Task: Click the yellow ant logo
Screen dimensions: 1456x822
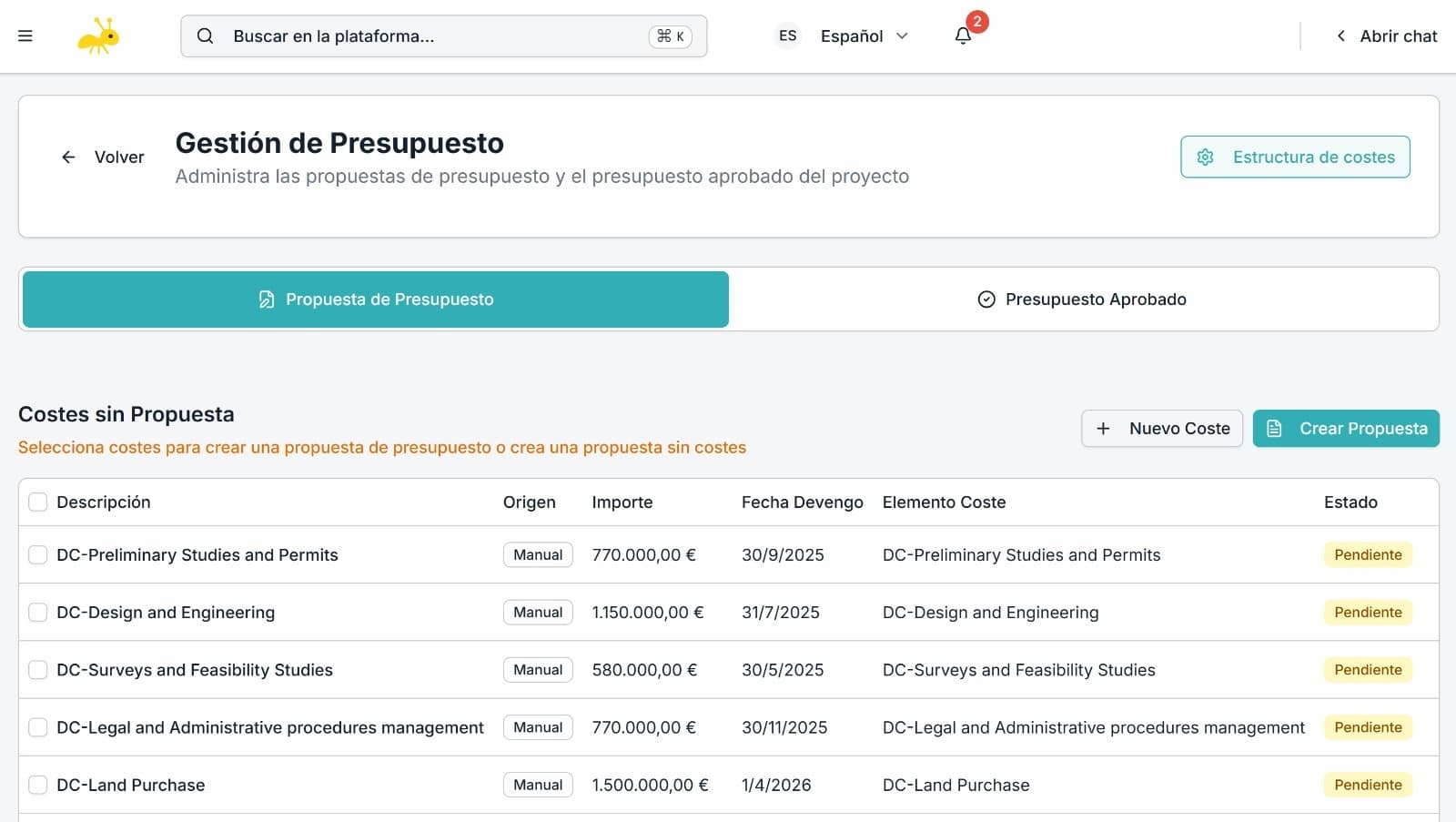Action: pyautogui.click(x=98, y=36)
